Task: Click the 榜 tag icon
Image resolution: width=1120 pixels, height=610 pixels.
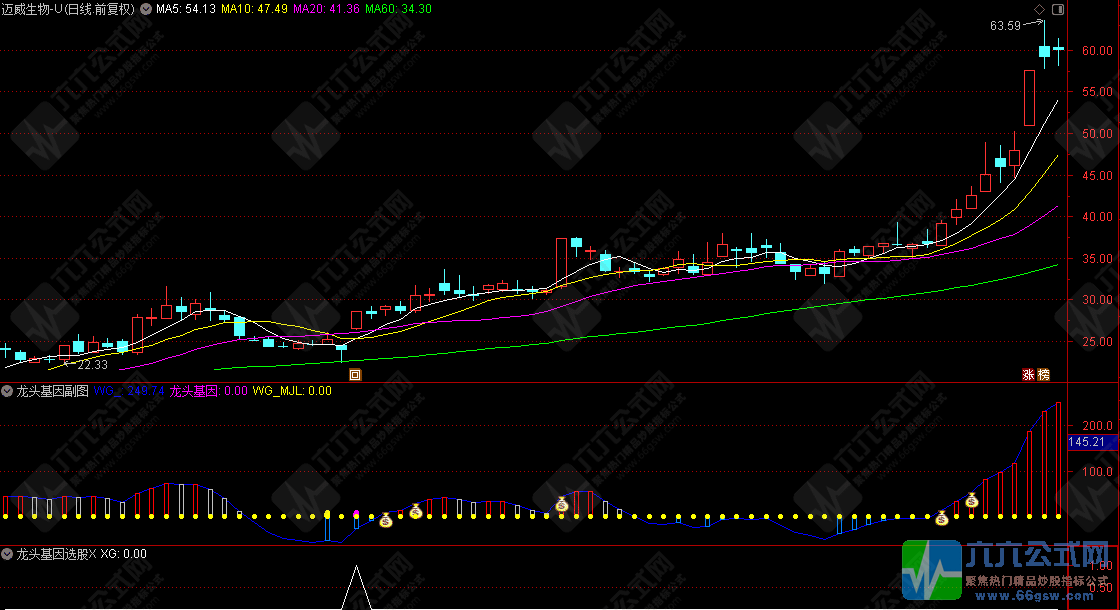Action: (x=1044, y=375)
